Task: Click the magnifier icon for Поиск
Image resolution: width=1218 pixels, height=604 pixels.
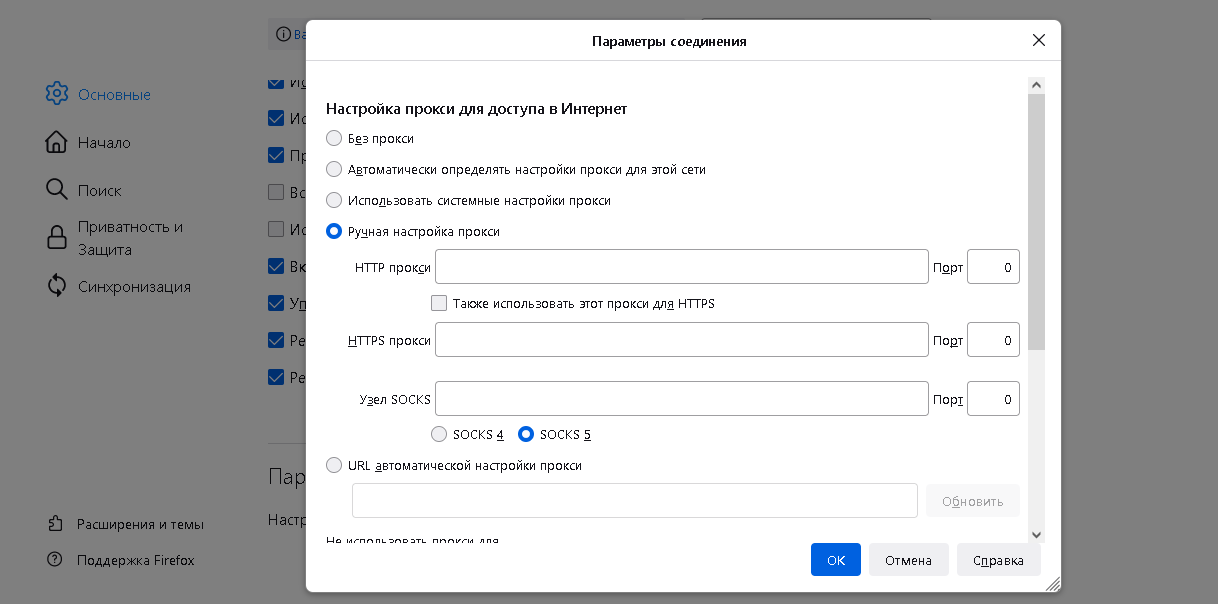Action: click(57, 190)
